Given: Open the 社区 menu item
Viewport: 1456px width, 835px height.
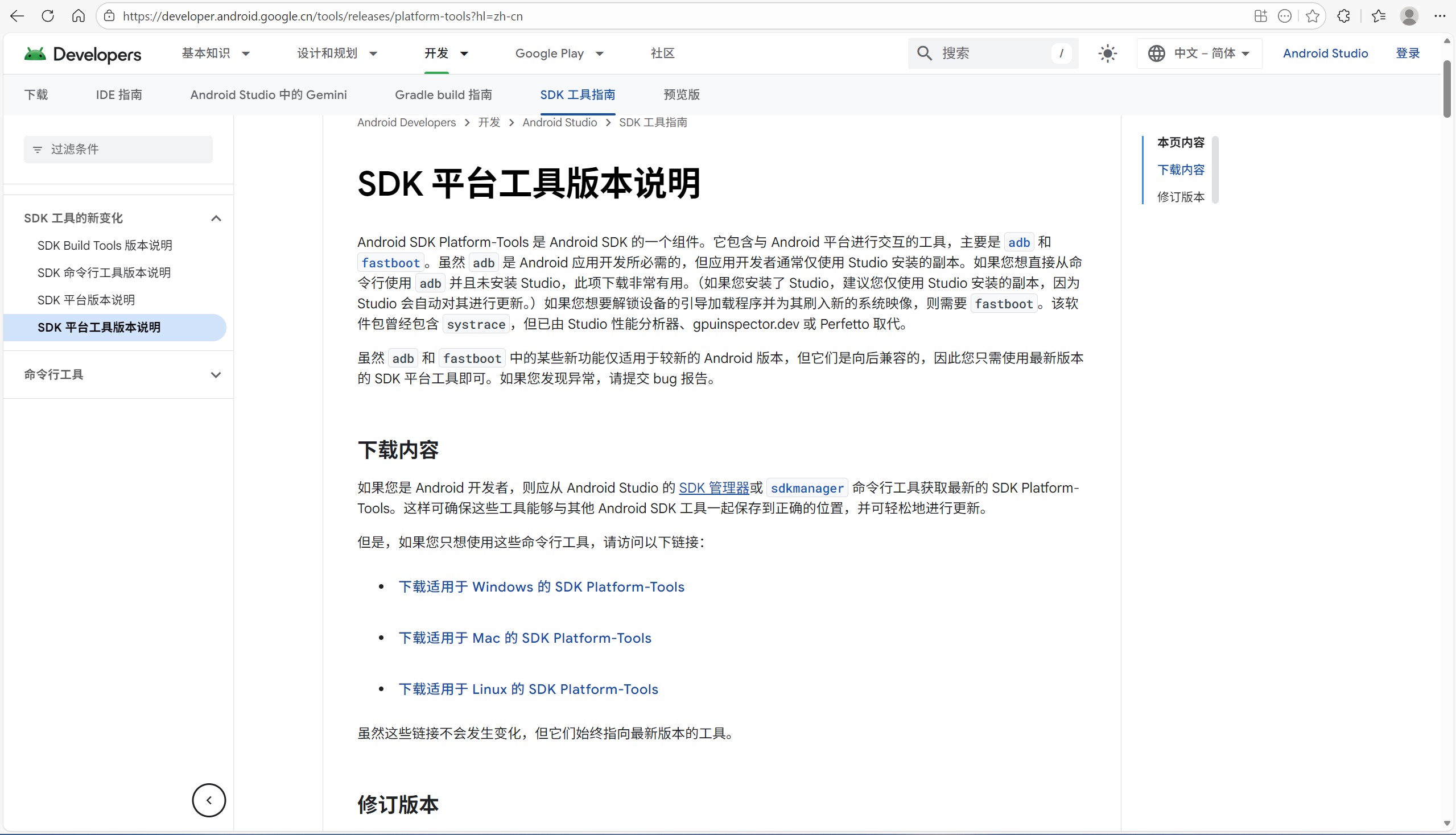Looking at the screenshot, I should click(663, 53).
